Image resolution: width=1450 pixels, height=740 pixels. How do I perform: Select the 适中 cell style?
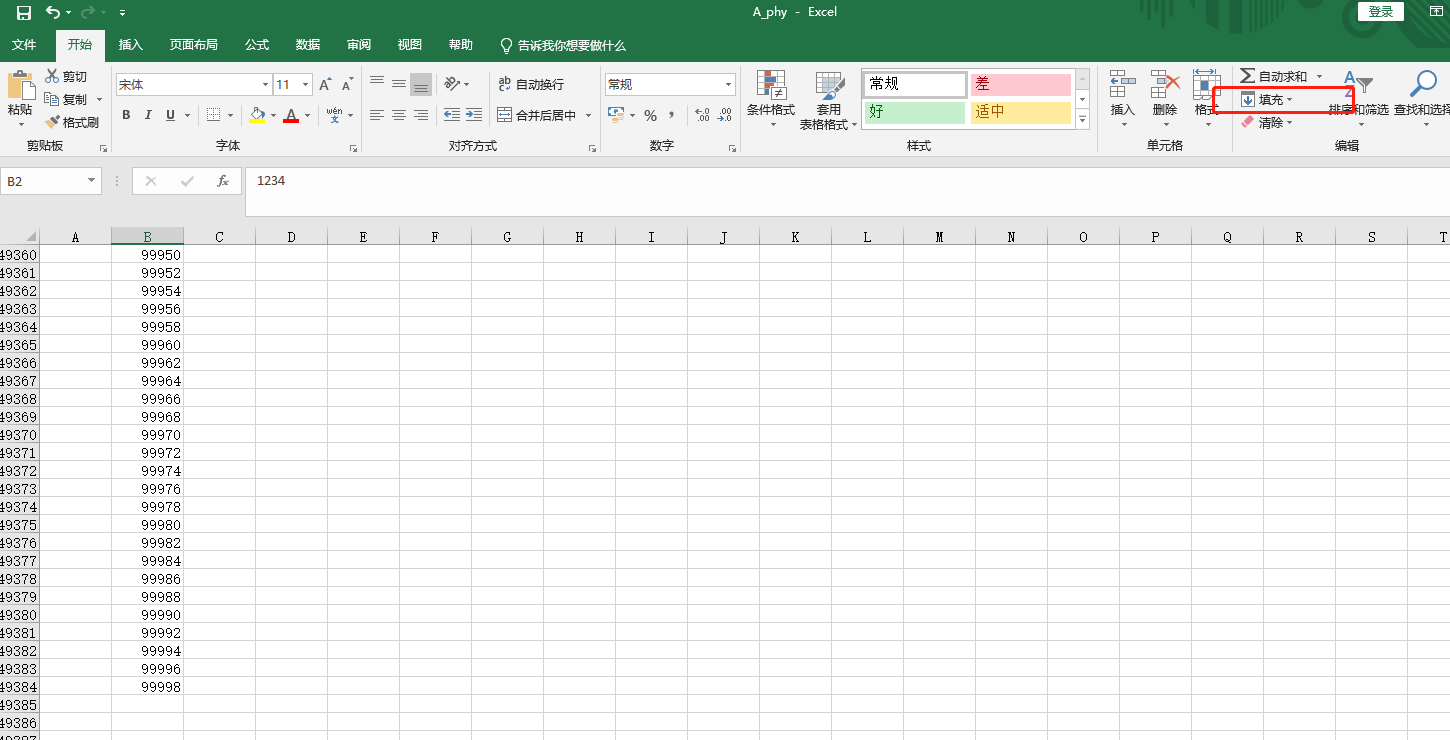pyautogui.click(x=1021, y=112)
